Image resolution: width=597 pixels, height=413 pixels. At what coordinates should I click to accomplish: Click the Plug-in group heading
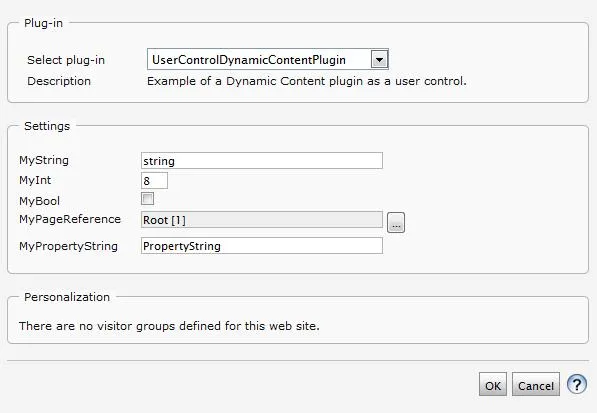[x=43, y=23]
